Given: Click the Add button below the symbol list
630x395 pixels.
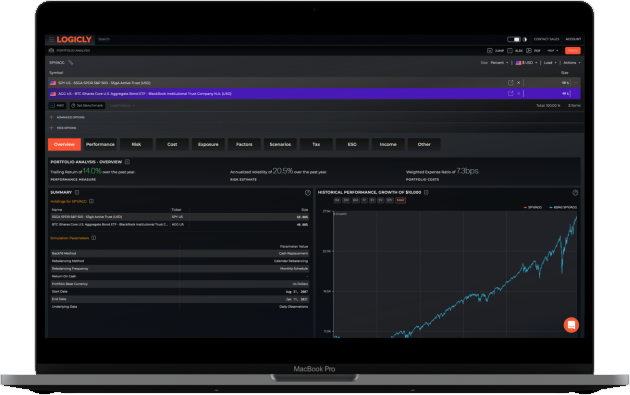Looking at the screenshot, I should coord(57,106).
